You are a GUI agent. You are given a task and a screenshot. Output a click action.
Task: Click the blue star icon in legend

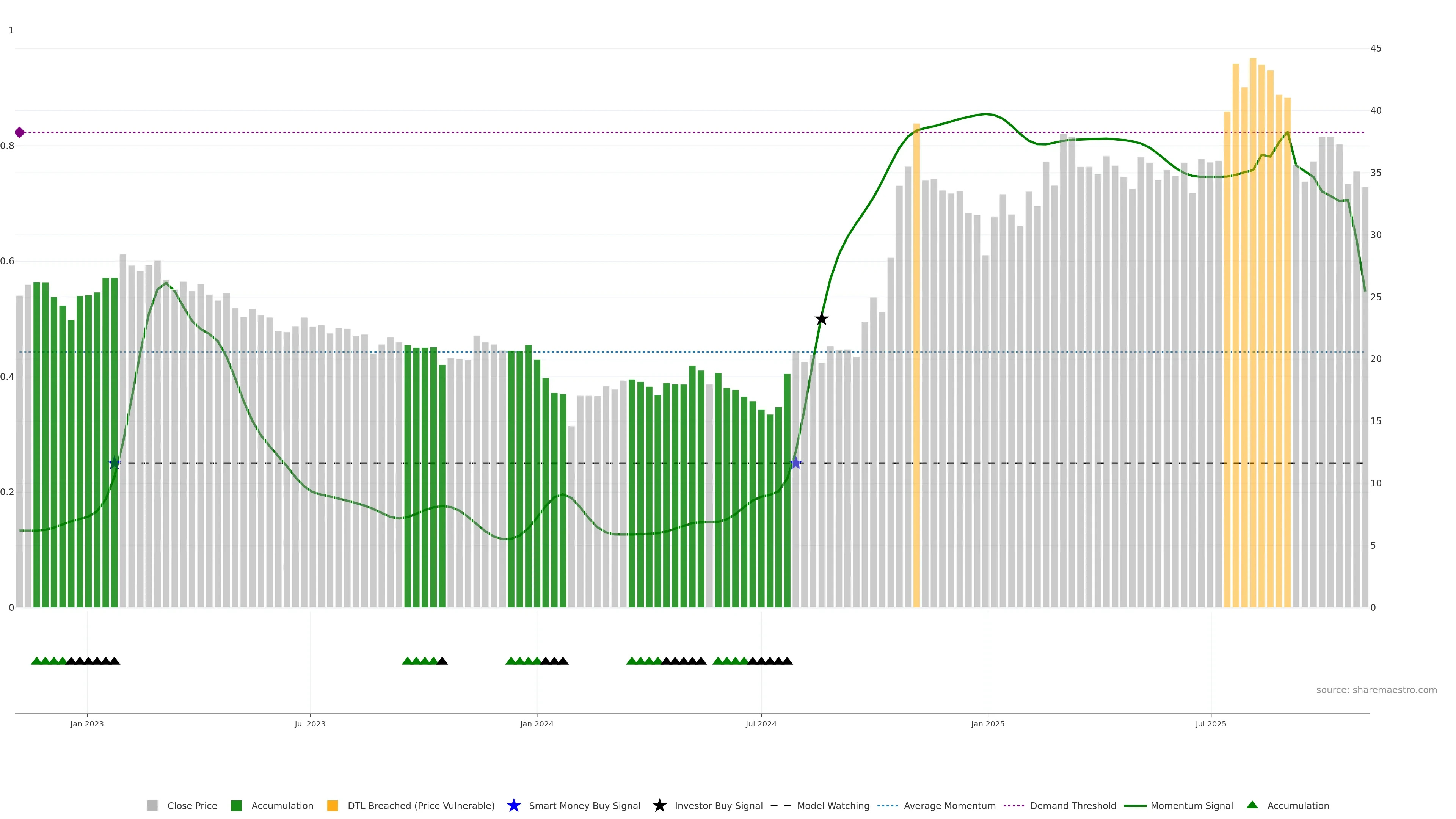pyautogui.click(x=513, y=805)
